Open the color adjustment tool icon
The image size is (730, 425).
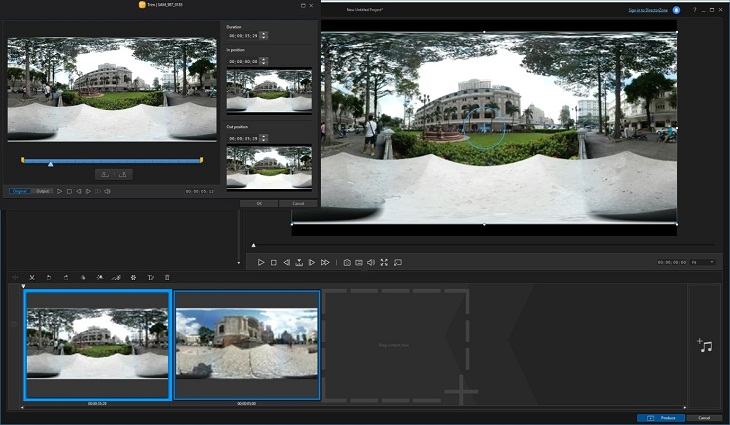click(x=83, y=277)
